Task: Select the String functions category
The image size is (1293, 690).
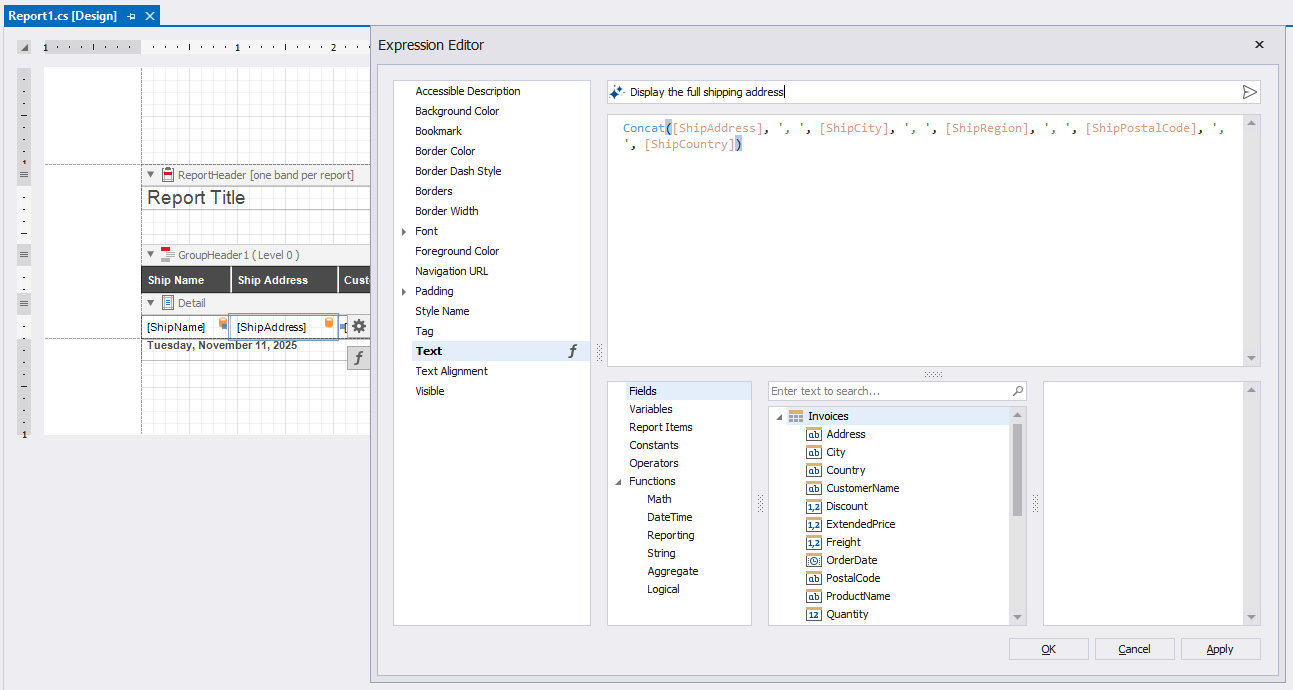Action: (661, 553)
